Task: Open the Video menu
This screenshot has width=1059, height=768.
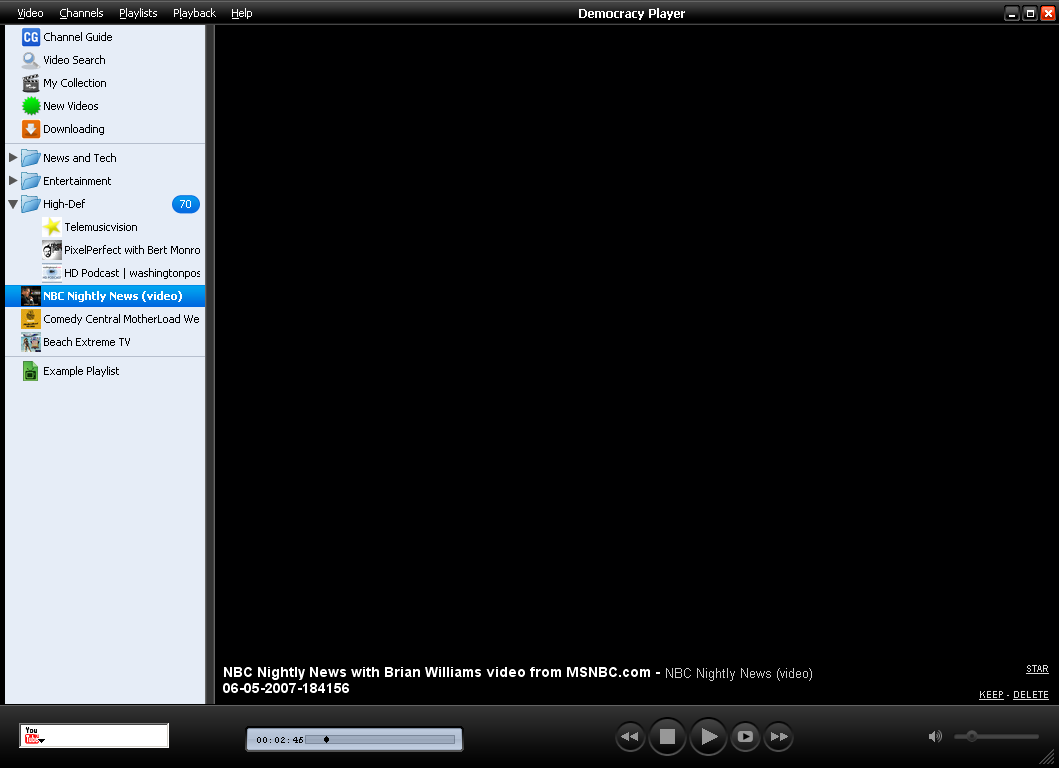Action: (30, 13)
